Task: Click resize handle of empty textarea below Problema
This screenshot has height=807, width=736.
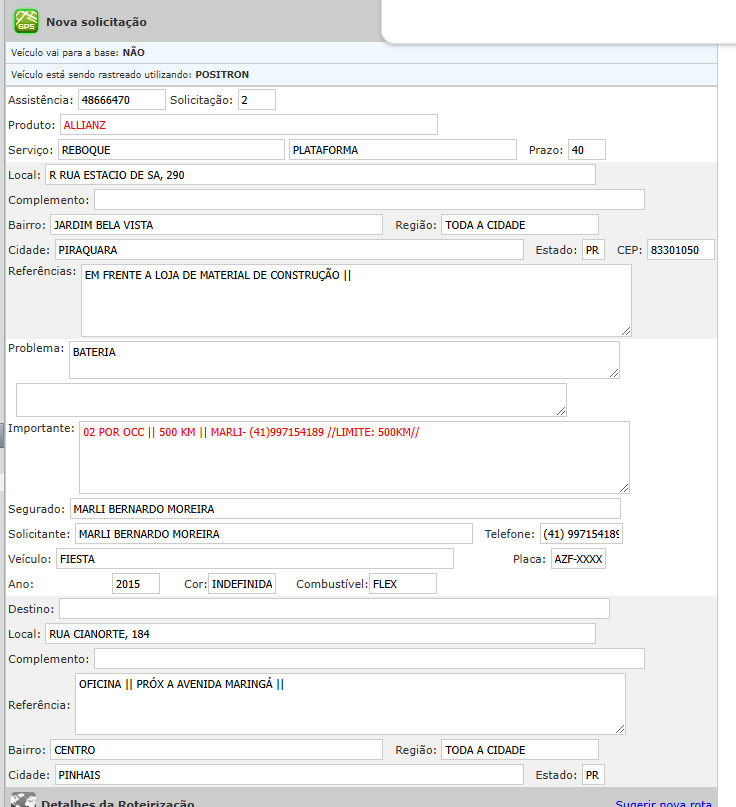Action: [560, 409]
